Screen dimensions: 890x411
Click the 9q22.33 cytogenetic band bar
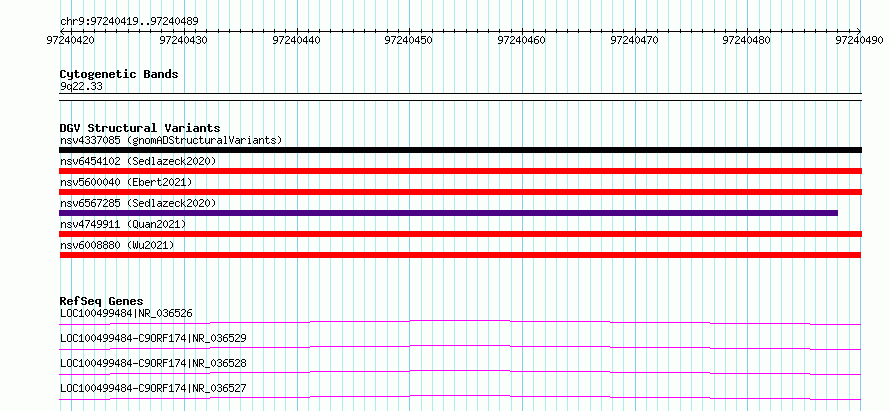pos(460,97)
